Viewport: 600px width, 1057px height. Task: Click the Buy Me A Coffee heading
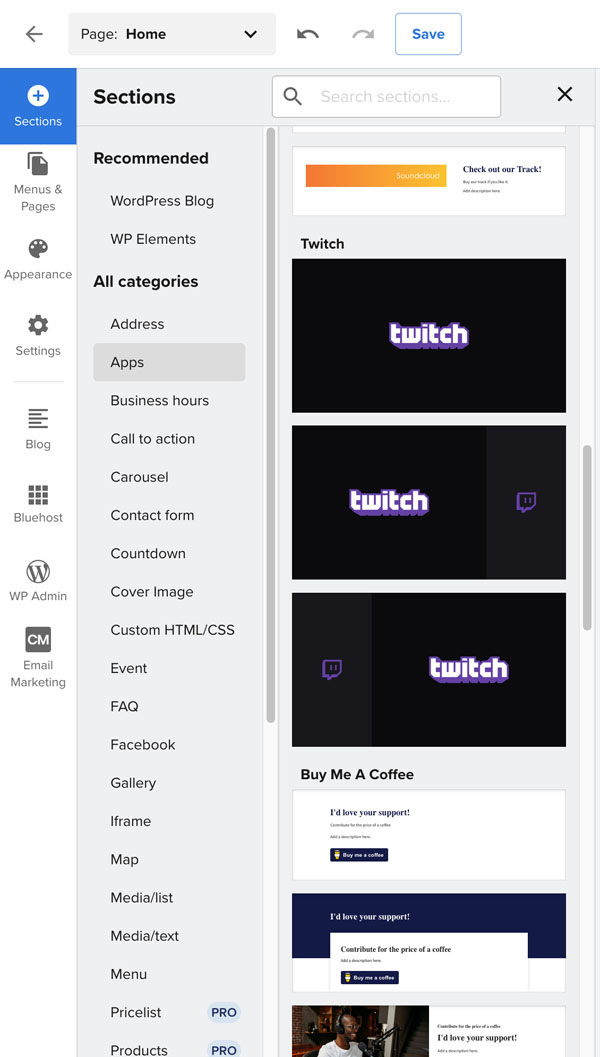click(x=357, y=775)
